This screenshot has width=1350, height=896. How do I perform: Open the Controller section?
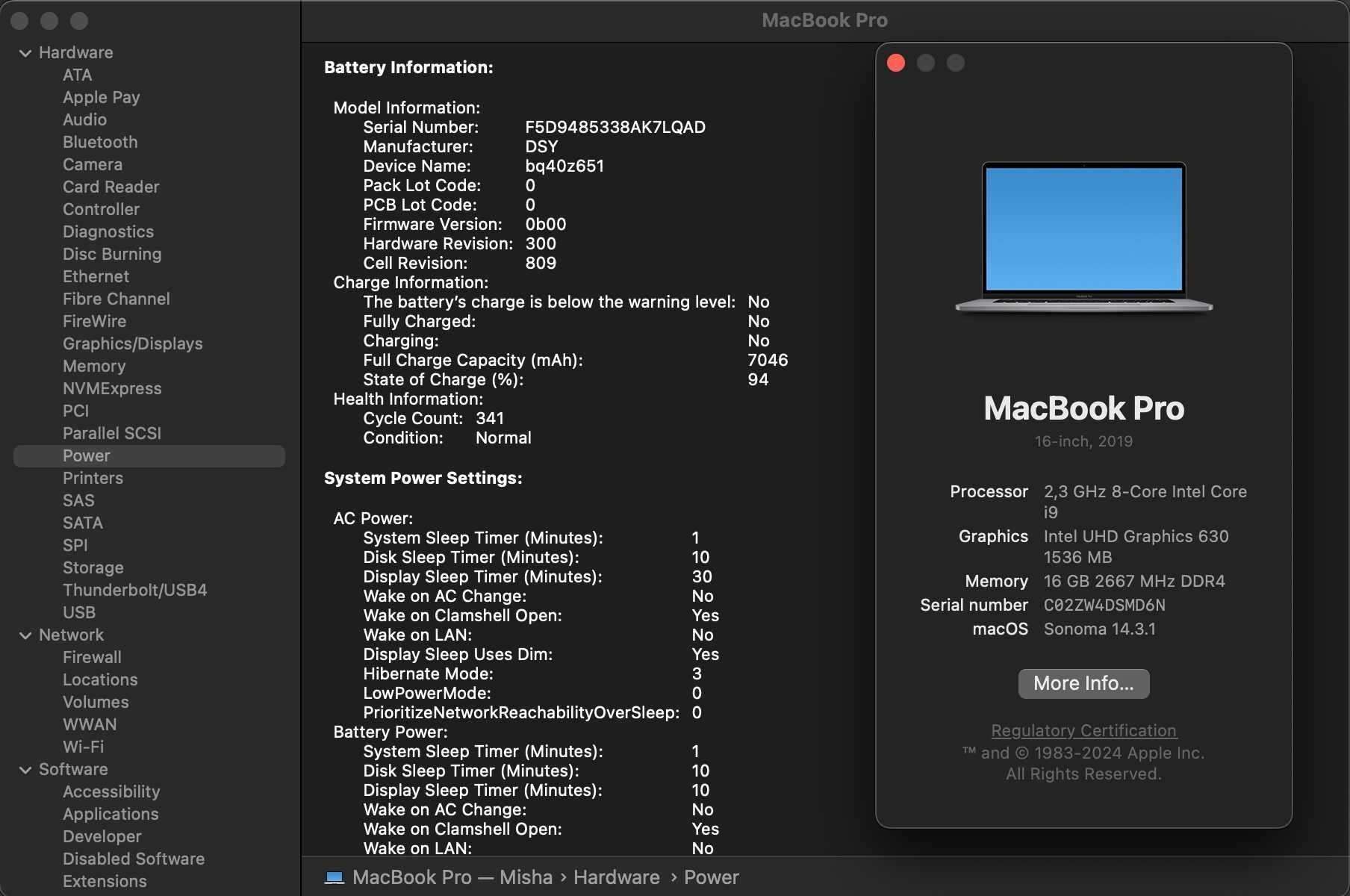[x=102, y=209]
